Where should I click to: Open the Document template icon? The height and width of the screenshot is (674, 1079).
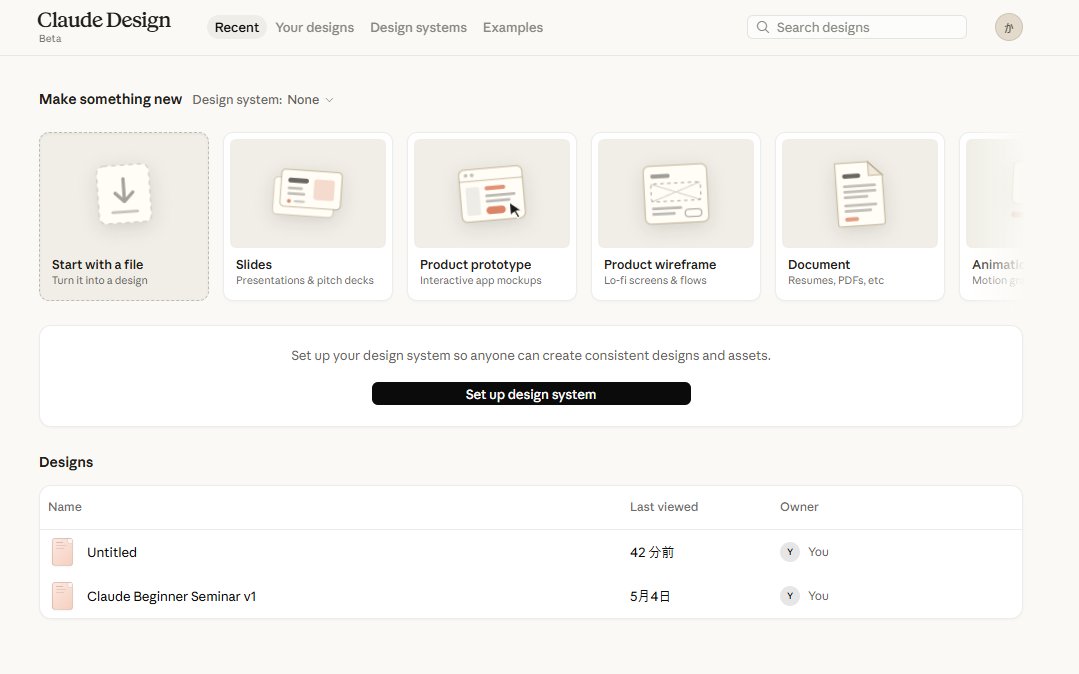coord(859,193)
